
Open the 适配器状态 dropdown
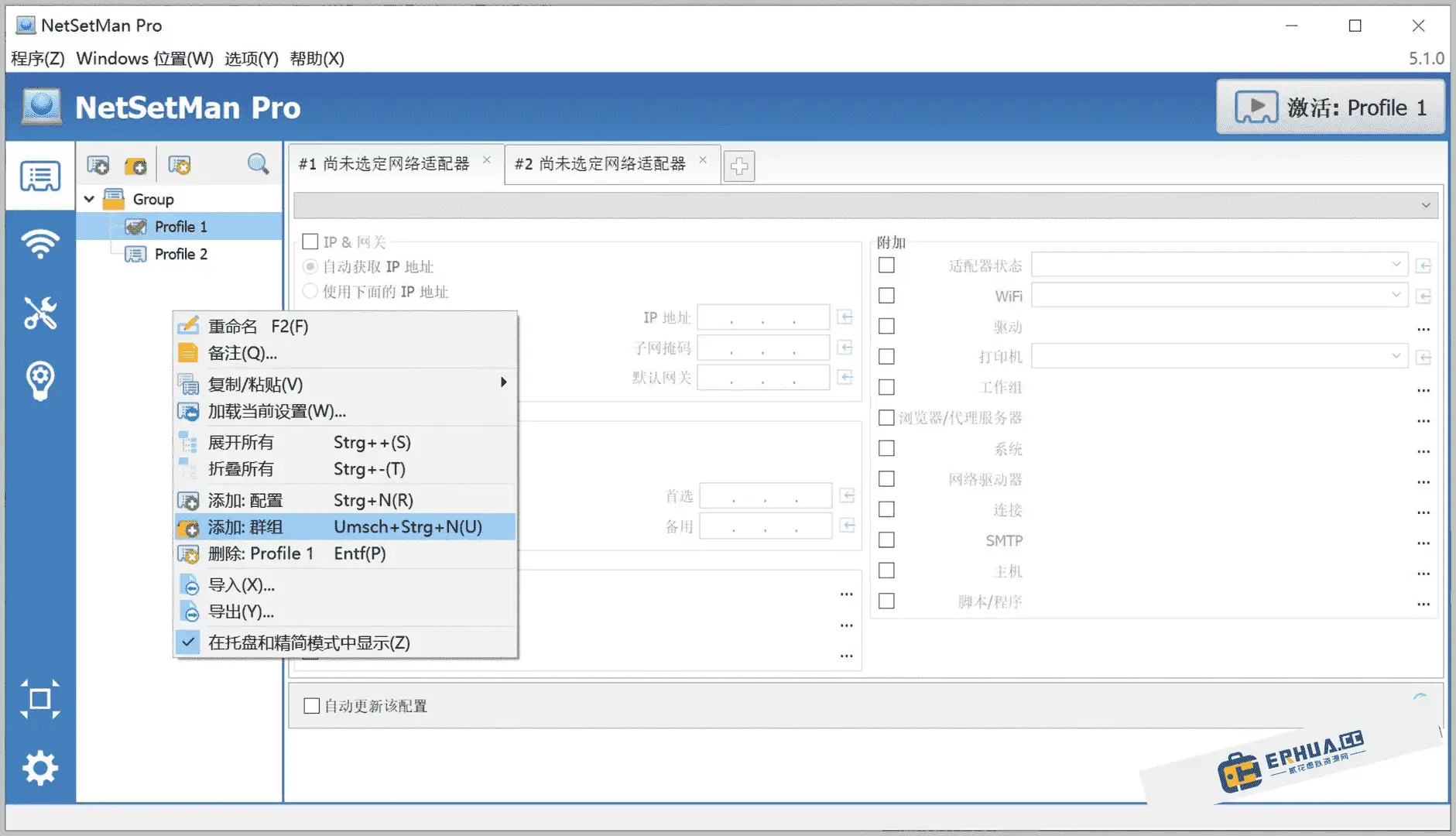1219,265
